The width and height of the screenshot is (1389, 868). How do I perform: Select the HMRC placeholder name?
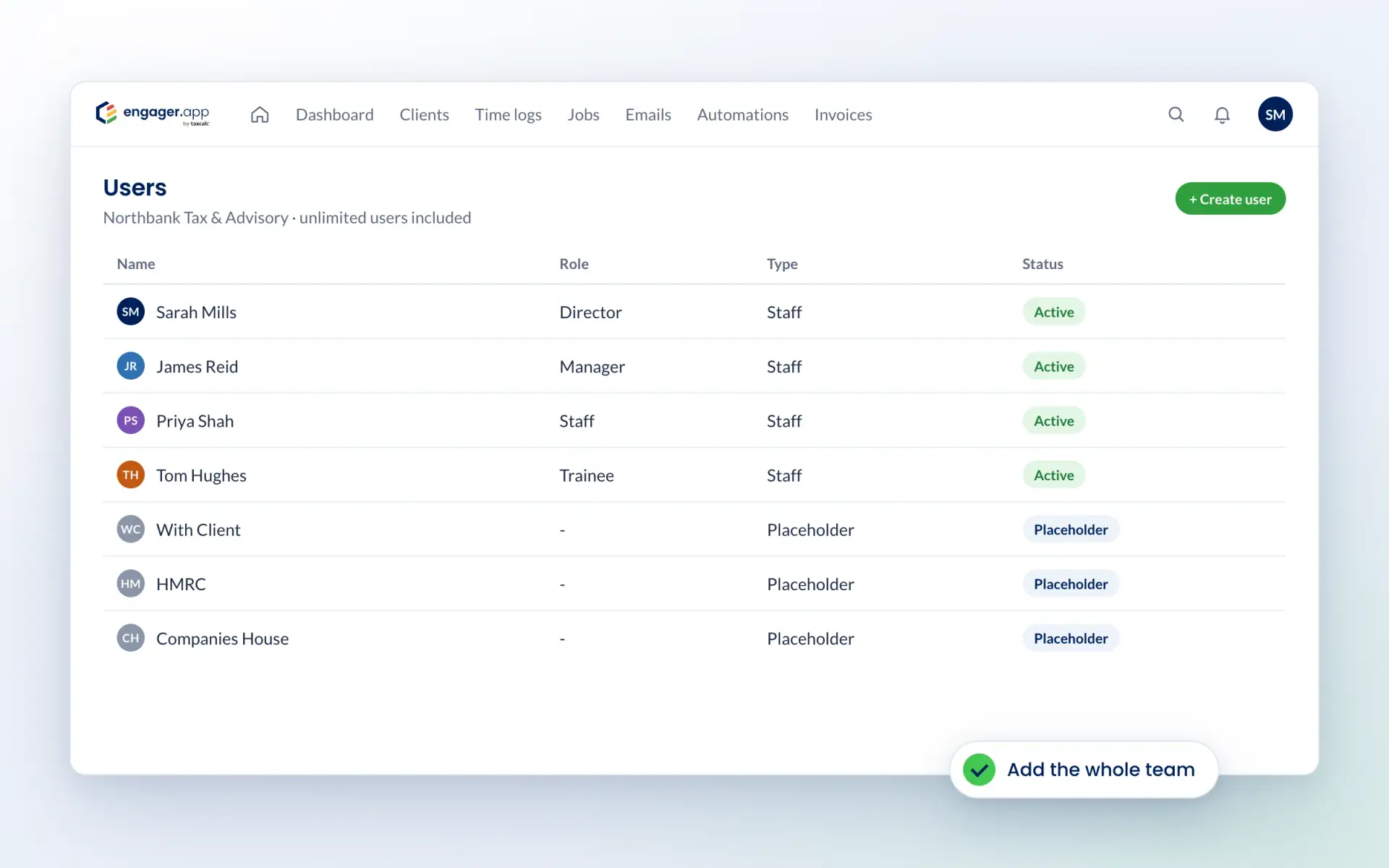181,584
